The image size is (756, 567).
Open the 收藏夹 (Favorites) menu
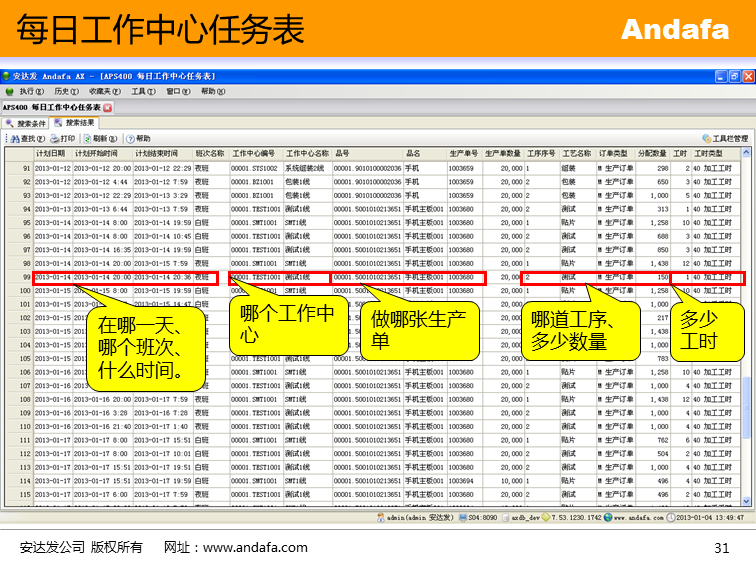pos(103,91)
